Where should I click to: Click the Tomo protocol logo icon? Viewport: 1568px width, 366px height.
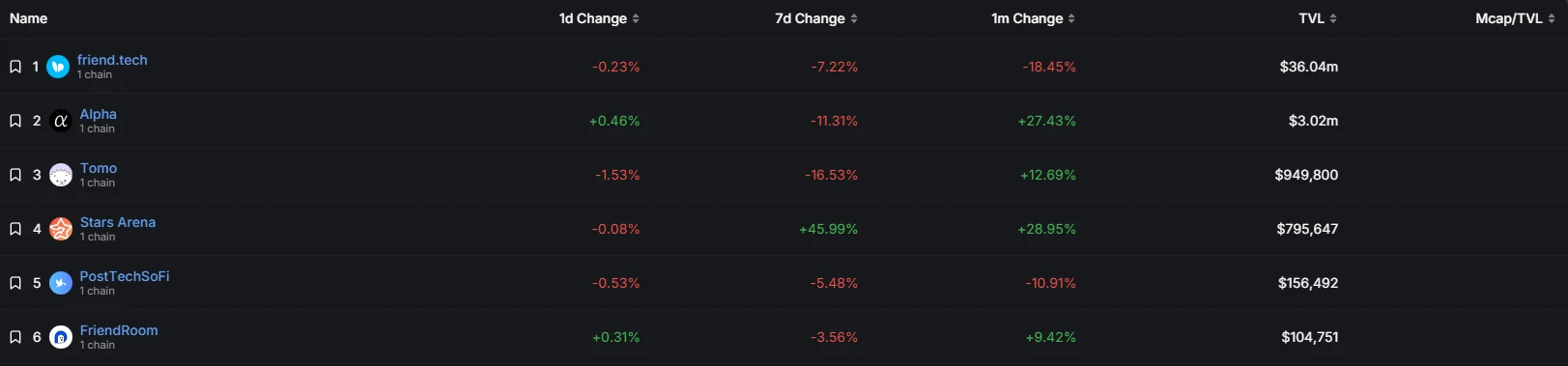(x=61, y=175)
